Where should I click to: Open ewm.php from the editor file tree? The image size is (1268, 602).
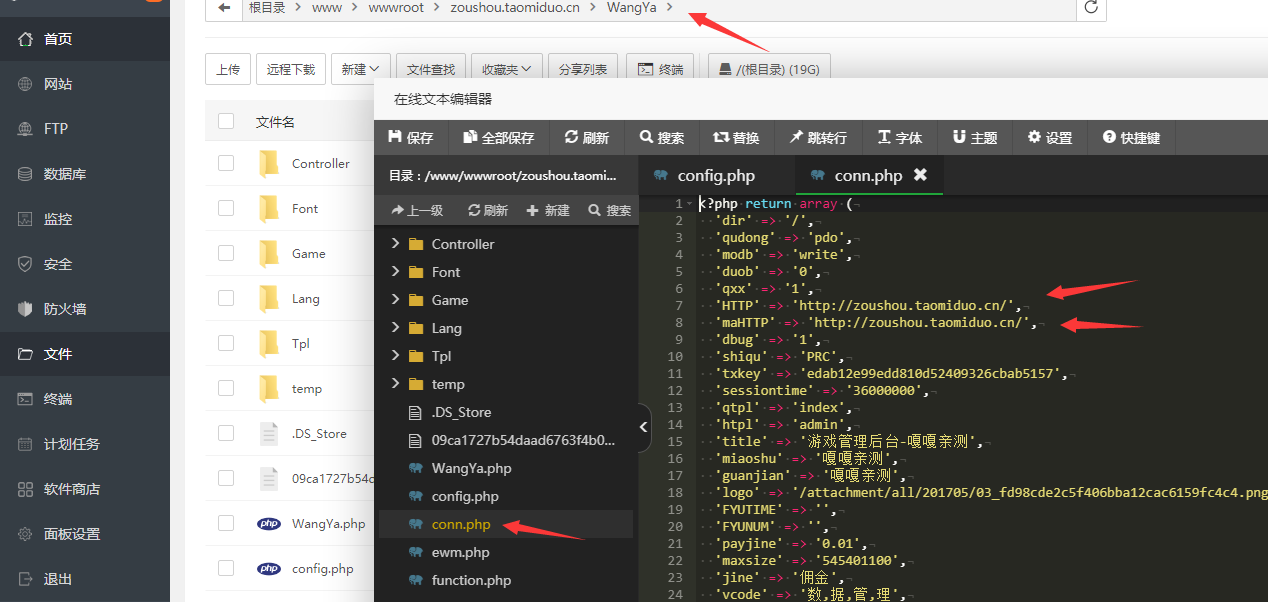[461, 552]
